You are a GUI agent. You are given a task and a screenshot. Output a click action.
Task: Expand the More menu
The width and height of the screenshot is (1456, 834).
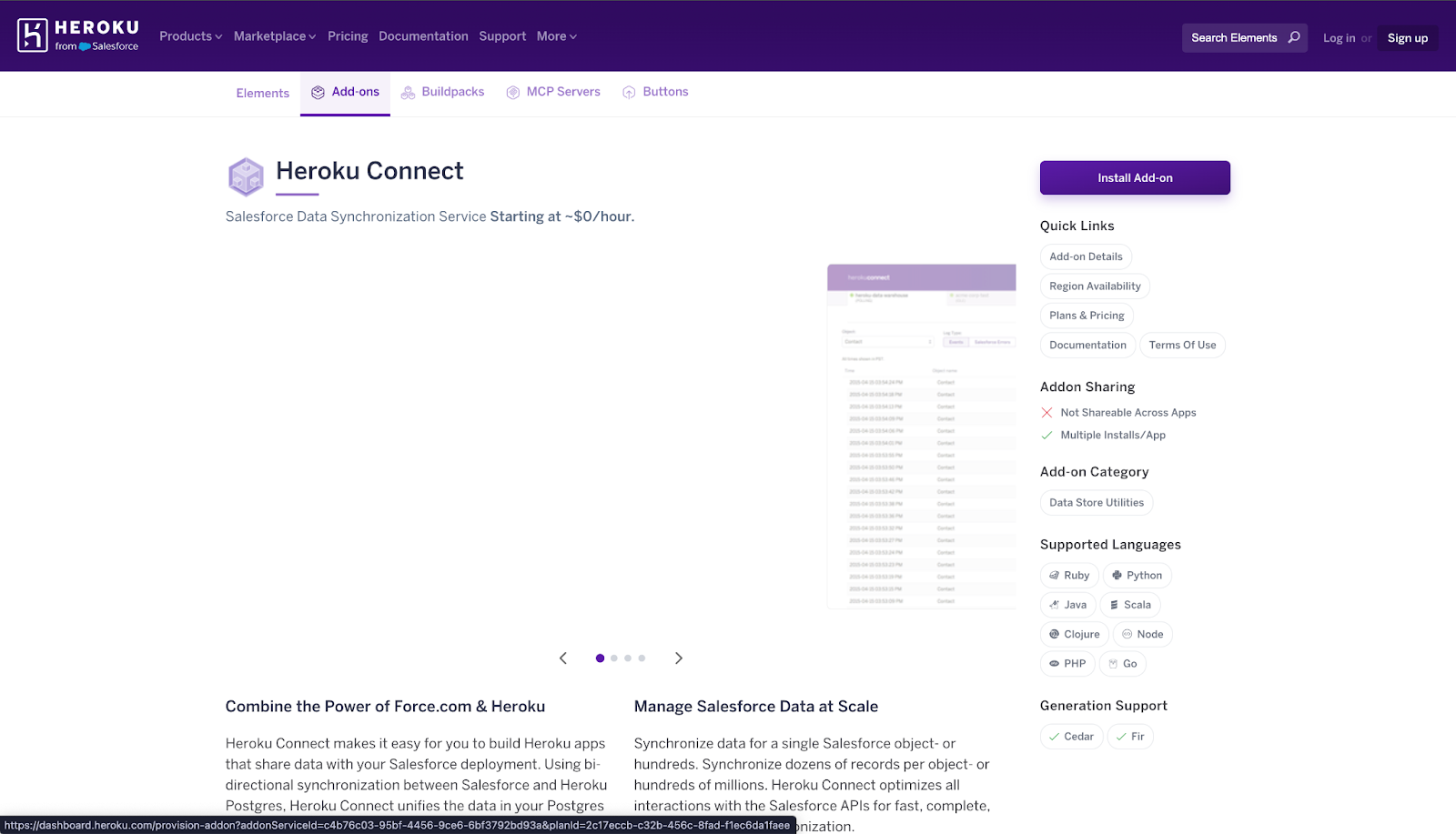[x=556, y=36]
